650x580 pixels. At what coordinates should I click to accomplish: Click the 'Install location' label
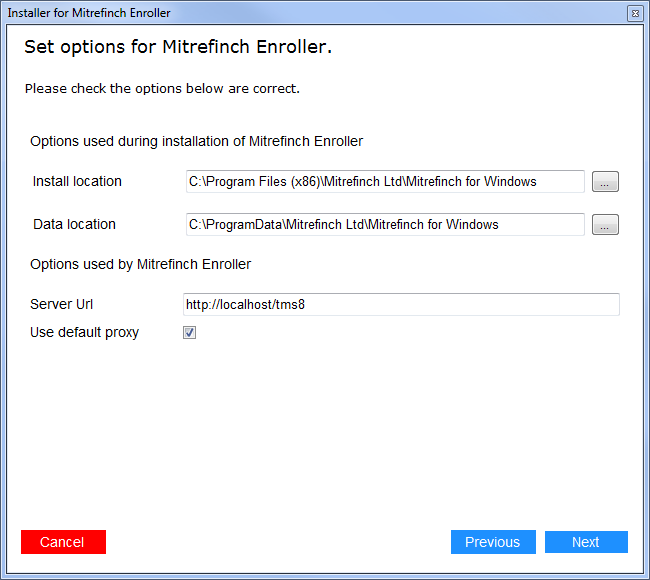pos(77,182)
